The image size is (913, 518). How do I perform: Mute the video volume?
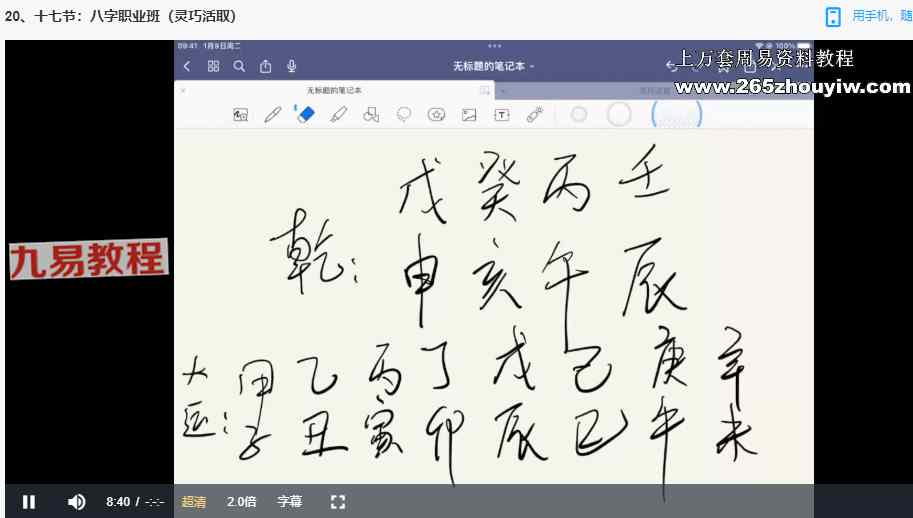point(76,502)
